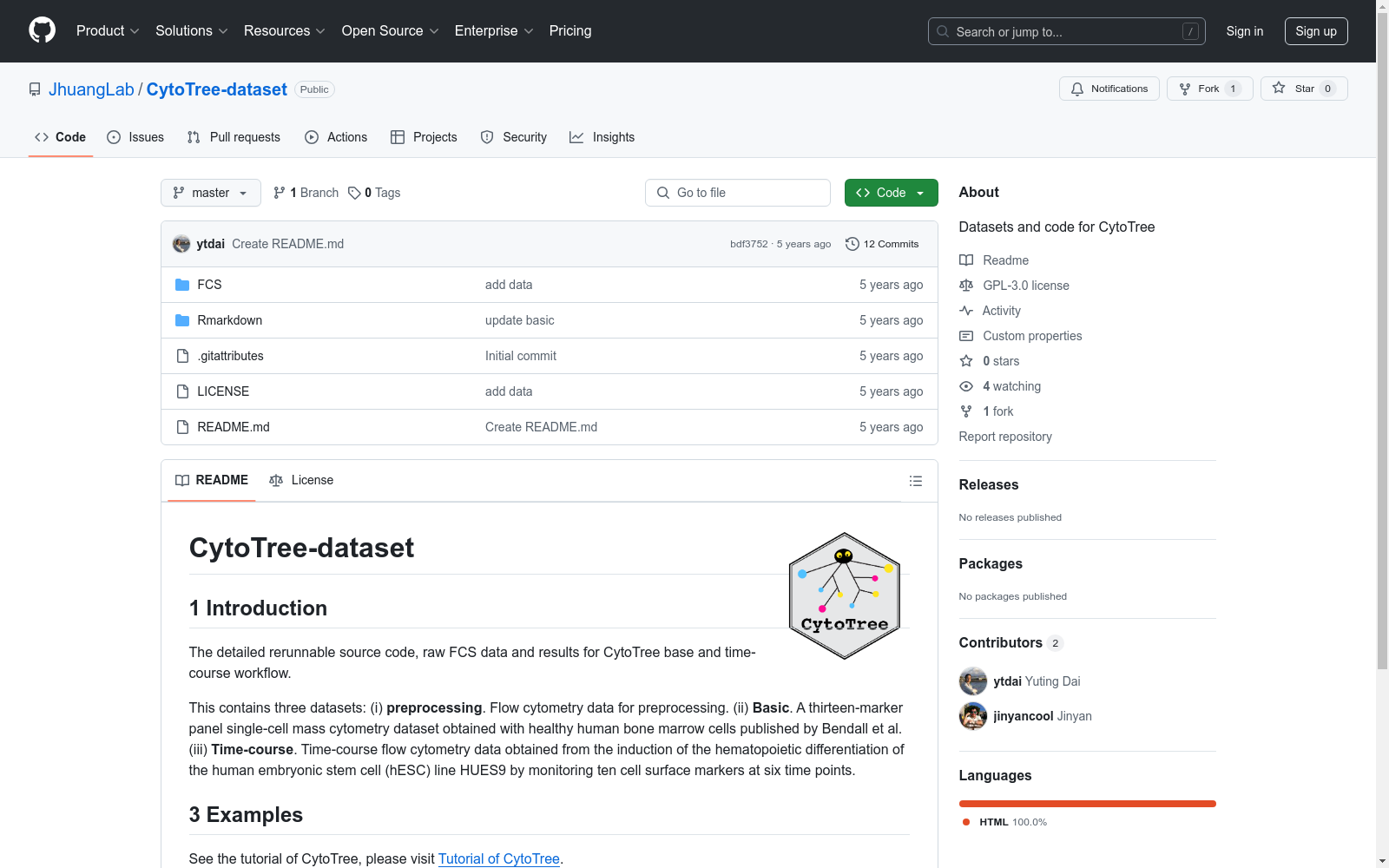Screen dimensions: 1389x868
Task: Click the Sign up button
Action: click(1316, 31)
